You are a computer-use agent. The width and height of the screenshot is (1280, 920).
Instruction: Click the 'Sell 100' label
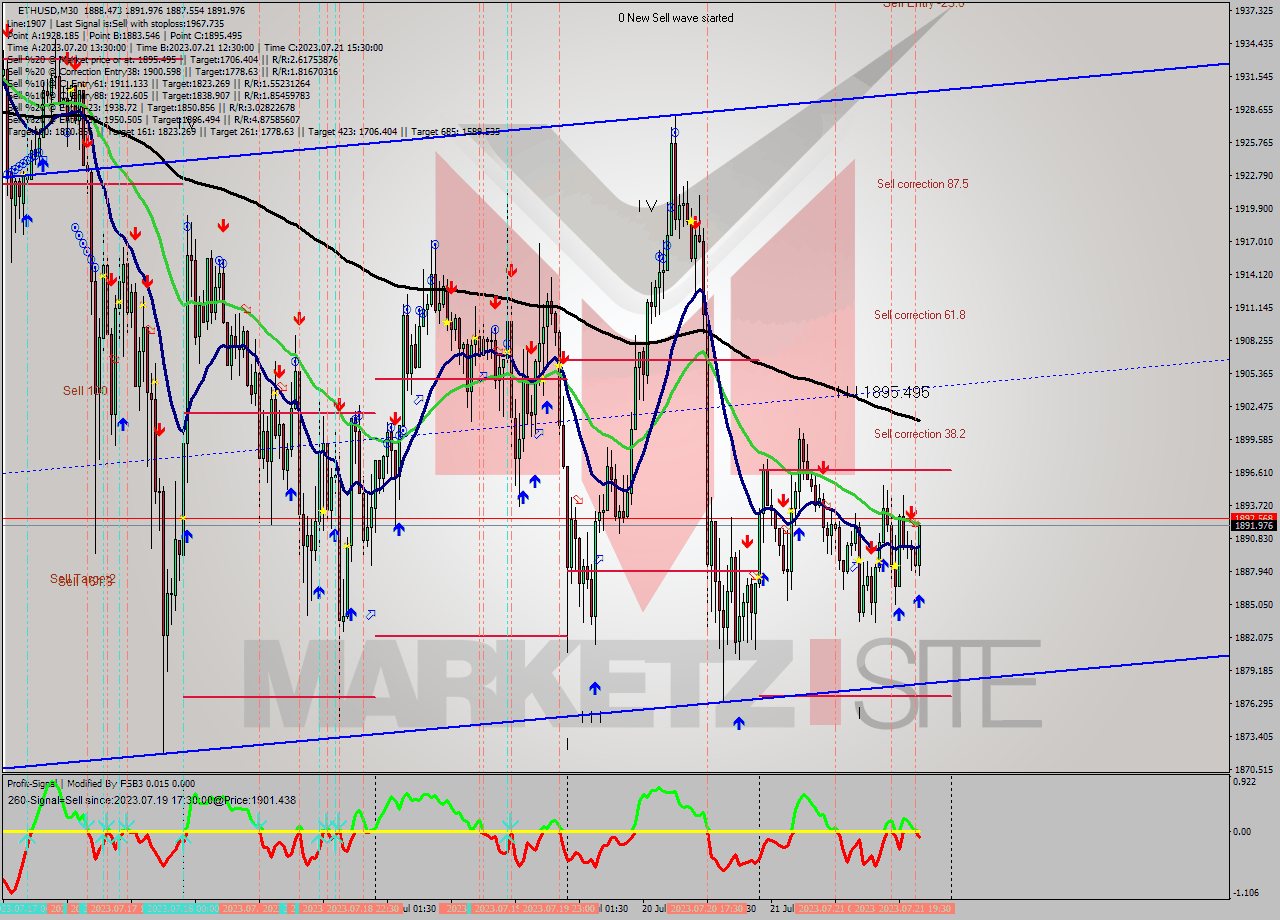[x=85, y=391]
